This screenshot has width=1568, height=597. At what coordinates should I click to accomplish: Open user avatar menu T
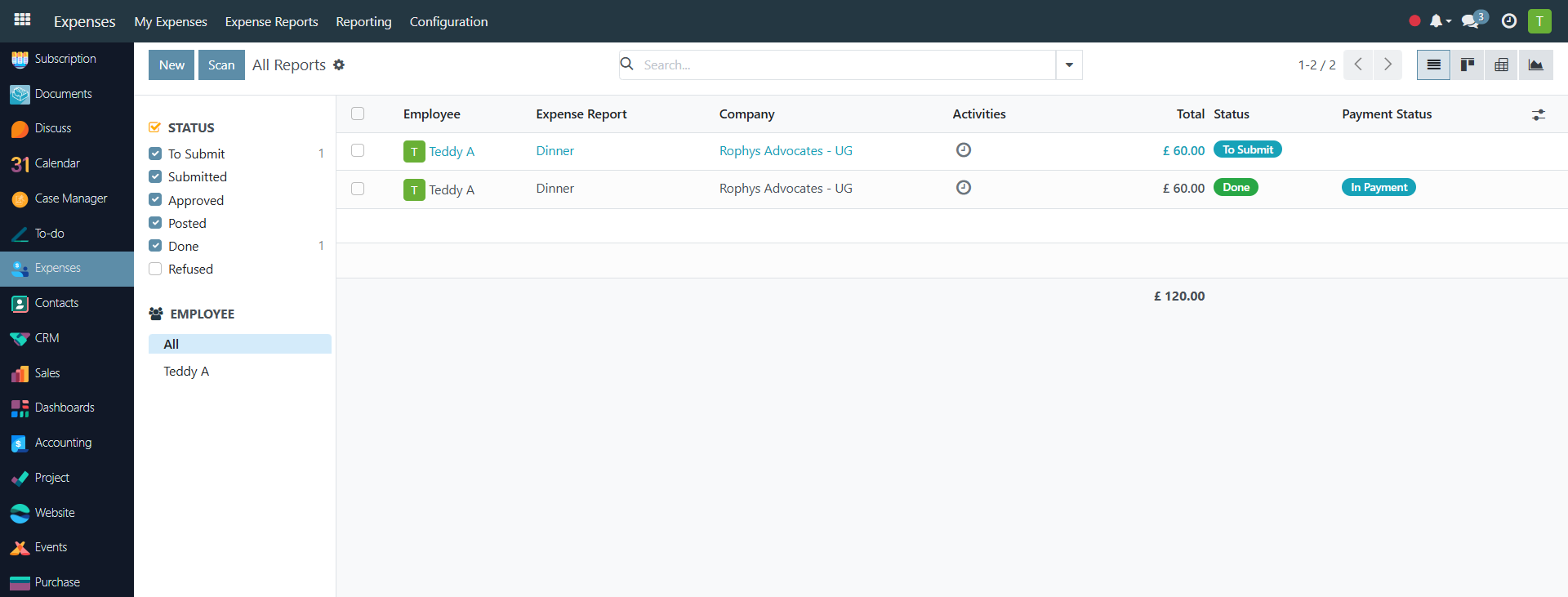tap(1539, 21)
